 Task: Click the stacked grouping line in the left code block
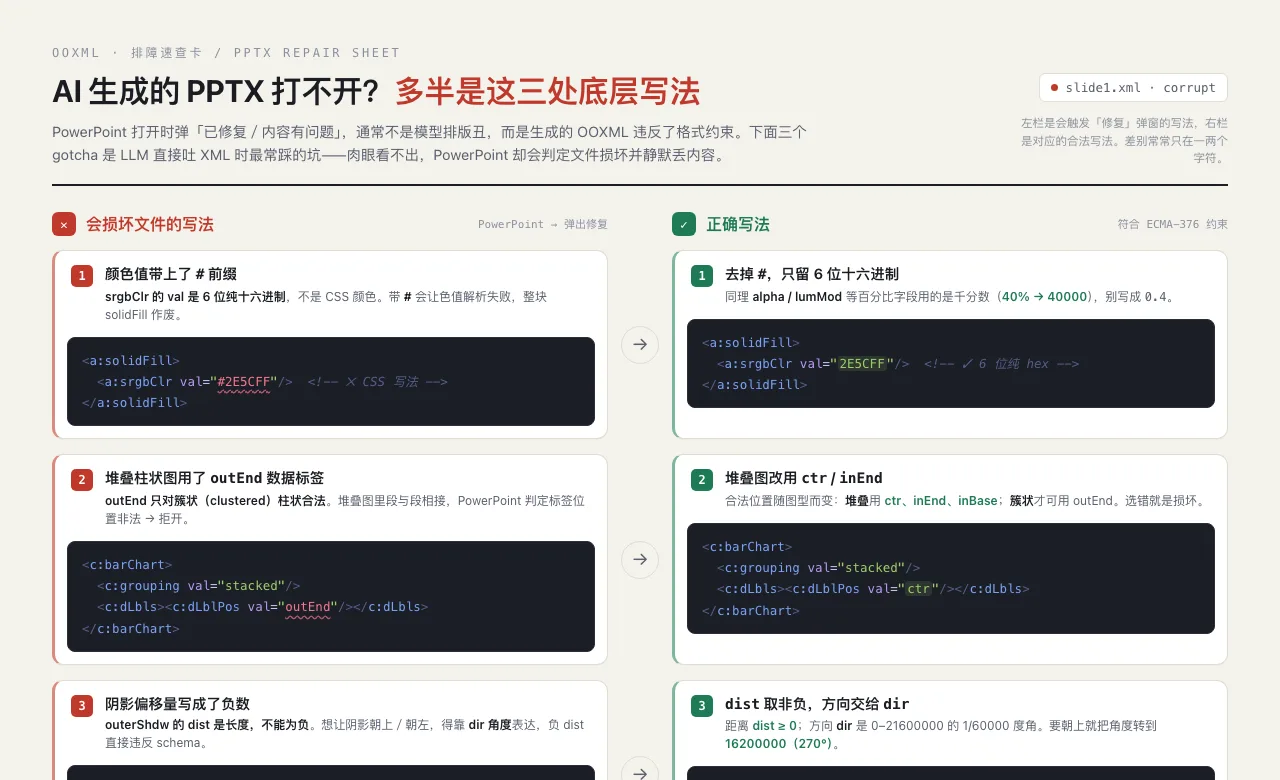tap(198, 586)
